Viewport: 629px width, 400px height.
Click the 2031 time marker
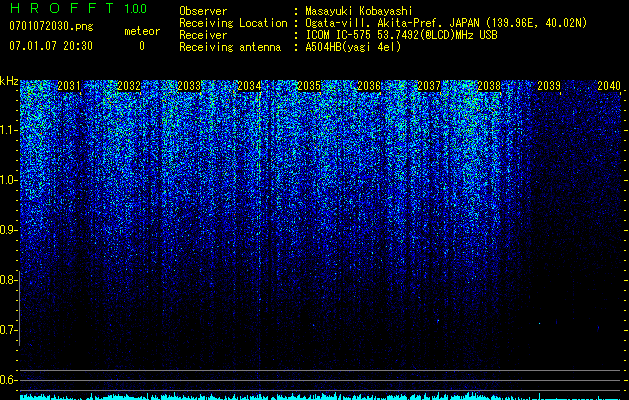(69, 86)
